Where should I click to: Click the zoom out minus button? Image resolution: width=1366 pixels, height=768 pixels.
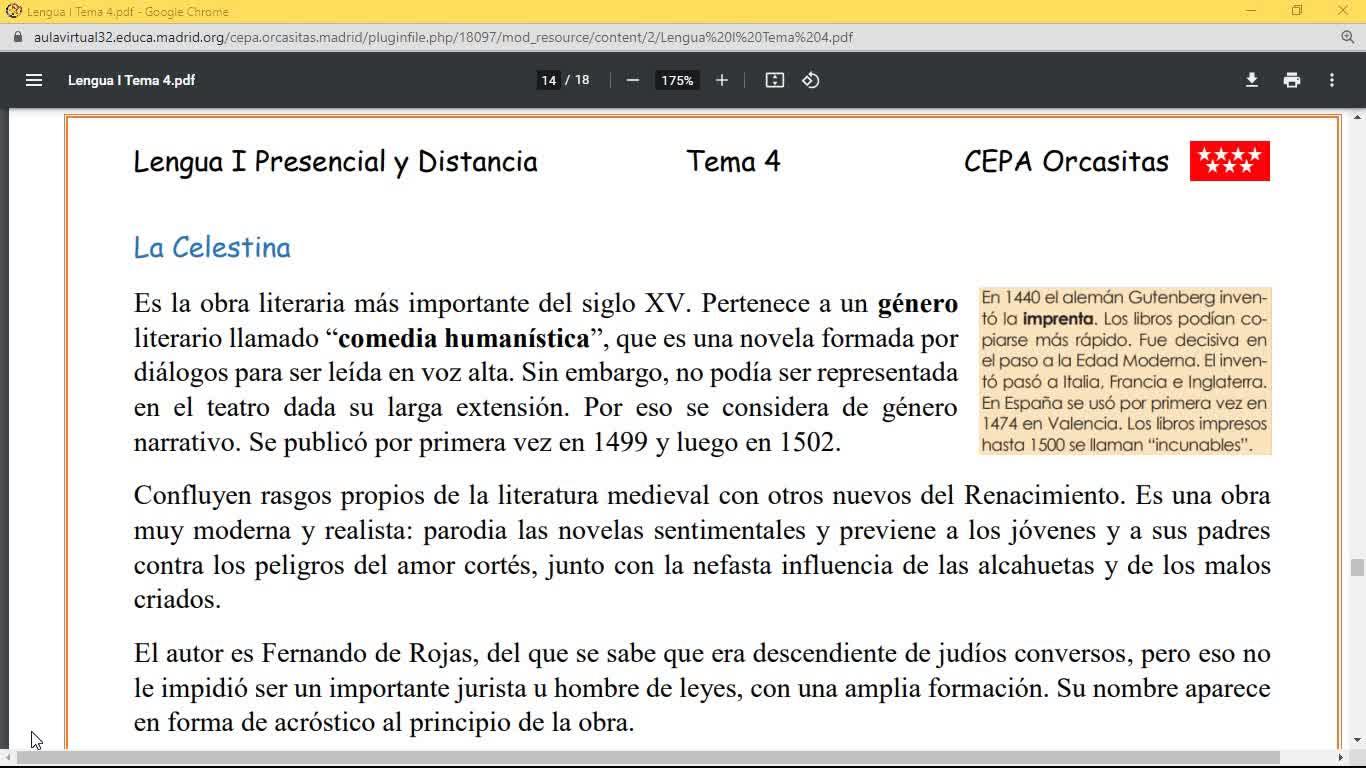pyautogui.click(x=632, y=80)
